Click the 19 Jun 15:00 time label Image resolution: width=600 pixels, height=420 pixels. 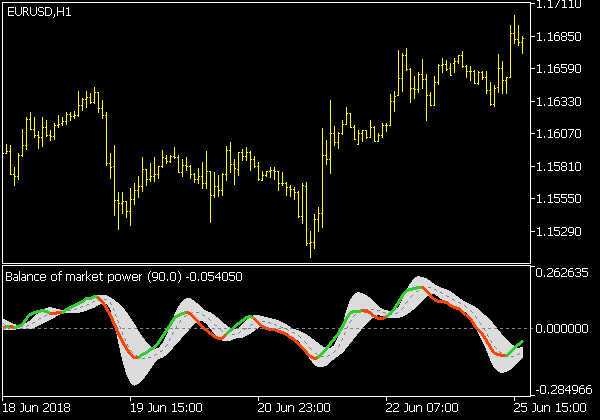[x=166, y=408]
